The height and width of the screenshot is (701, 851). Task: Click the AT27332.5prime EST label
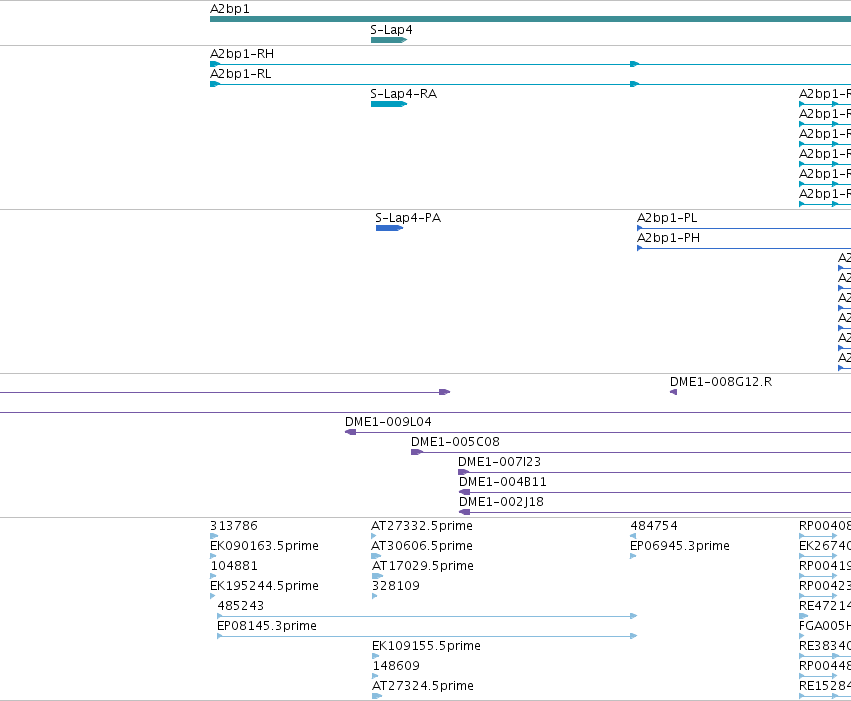click(422, 526)
